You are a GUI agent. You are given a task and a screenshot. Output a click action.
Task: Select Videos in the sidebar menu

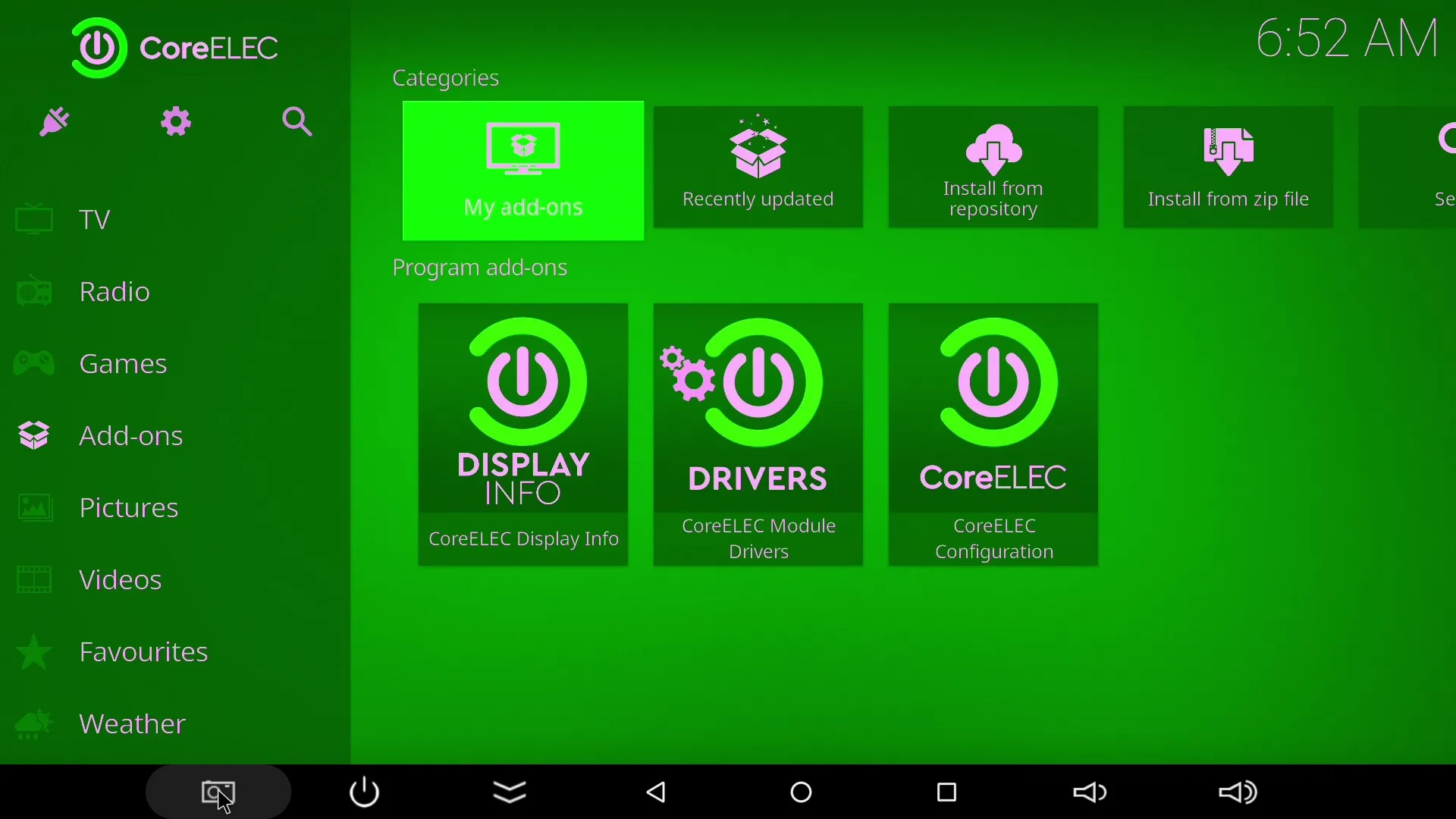coord(120,580)
